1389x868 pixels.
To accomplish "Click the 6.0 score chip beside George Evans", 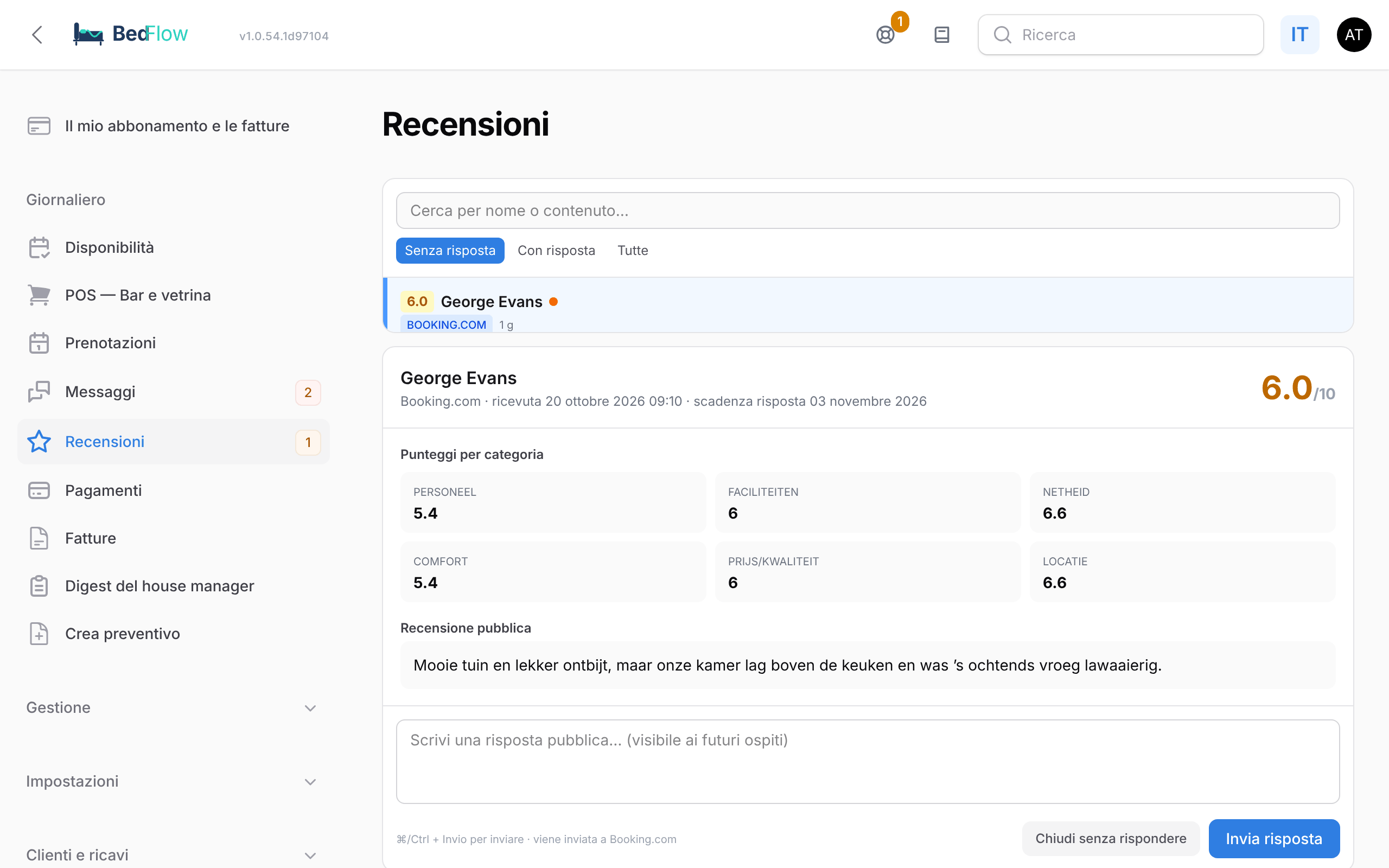I will coord(417,302).
